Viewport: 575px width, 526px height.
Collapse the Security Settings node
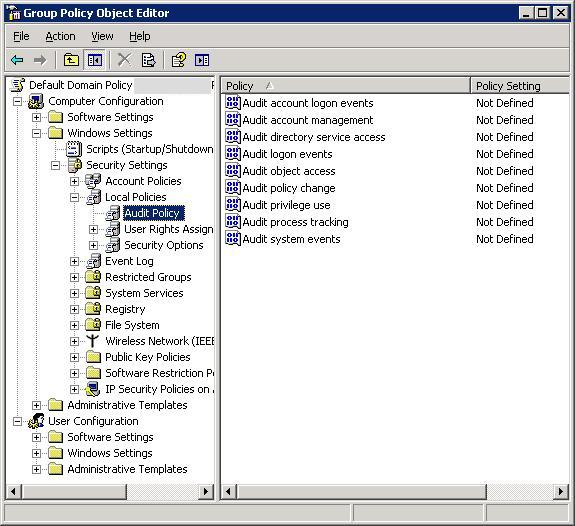(55, 165)
